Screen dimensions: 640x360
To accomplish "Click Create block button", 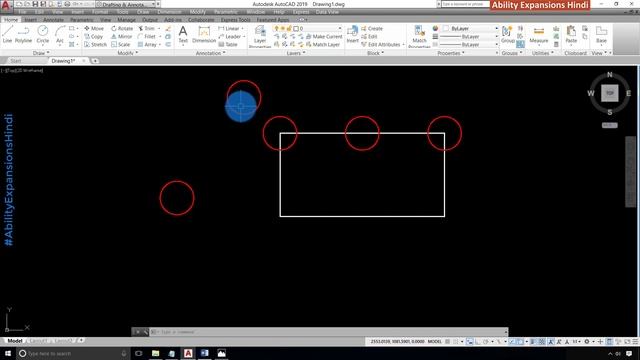I will click(372, 29).
